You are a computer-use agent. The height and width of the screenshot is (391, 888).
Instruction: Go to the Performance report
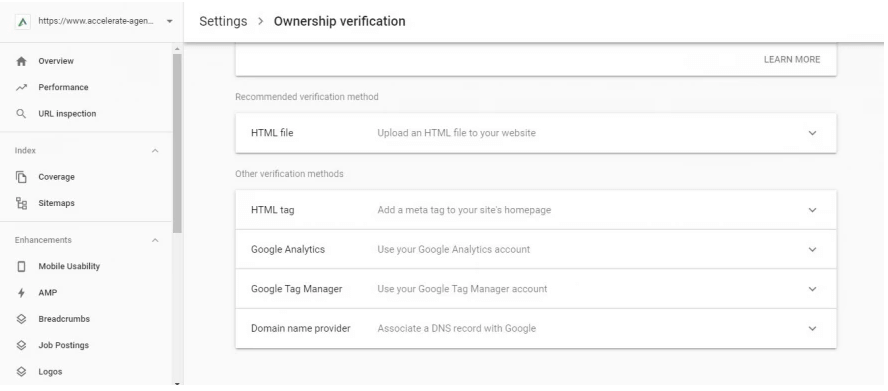tap(63, 87)
